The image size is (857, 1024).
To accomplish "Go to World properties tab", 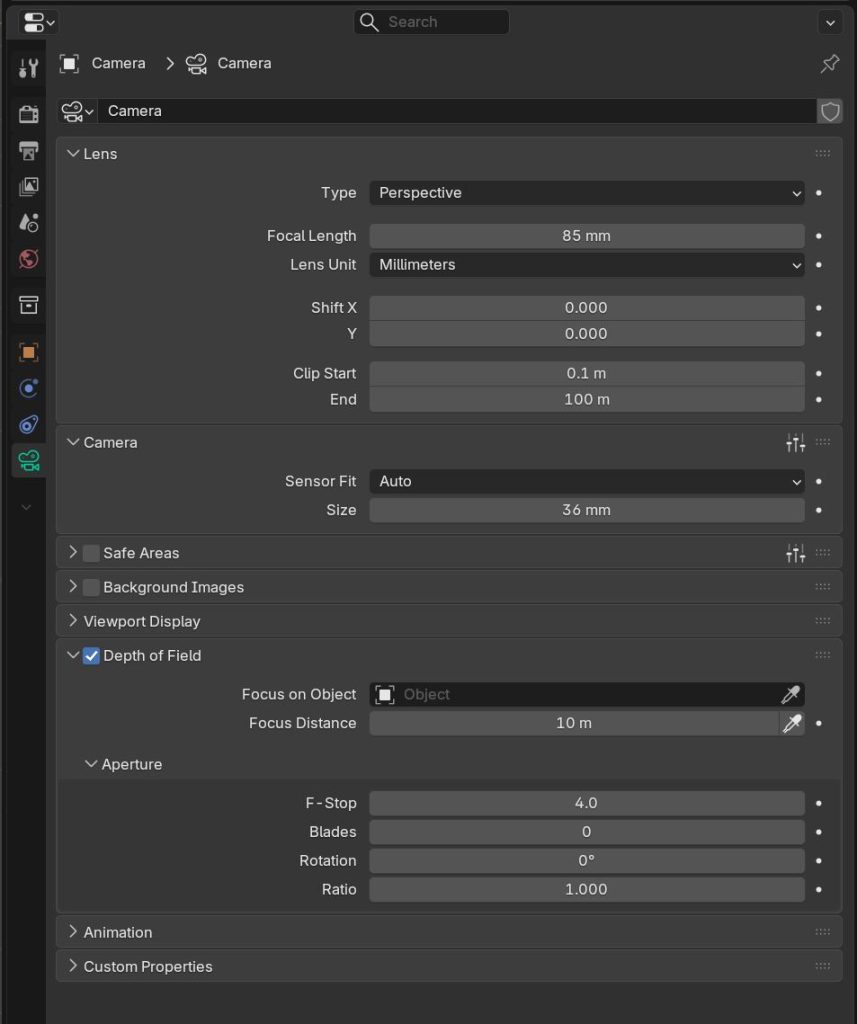I will (29, 259).
